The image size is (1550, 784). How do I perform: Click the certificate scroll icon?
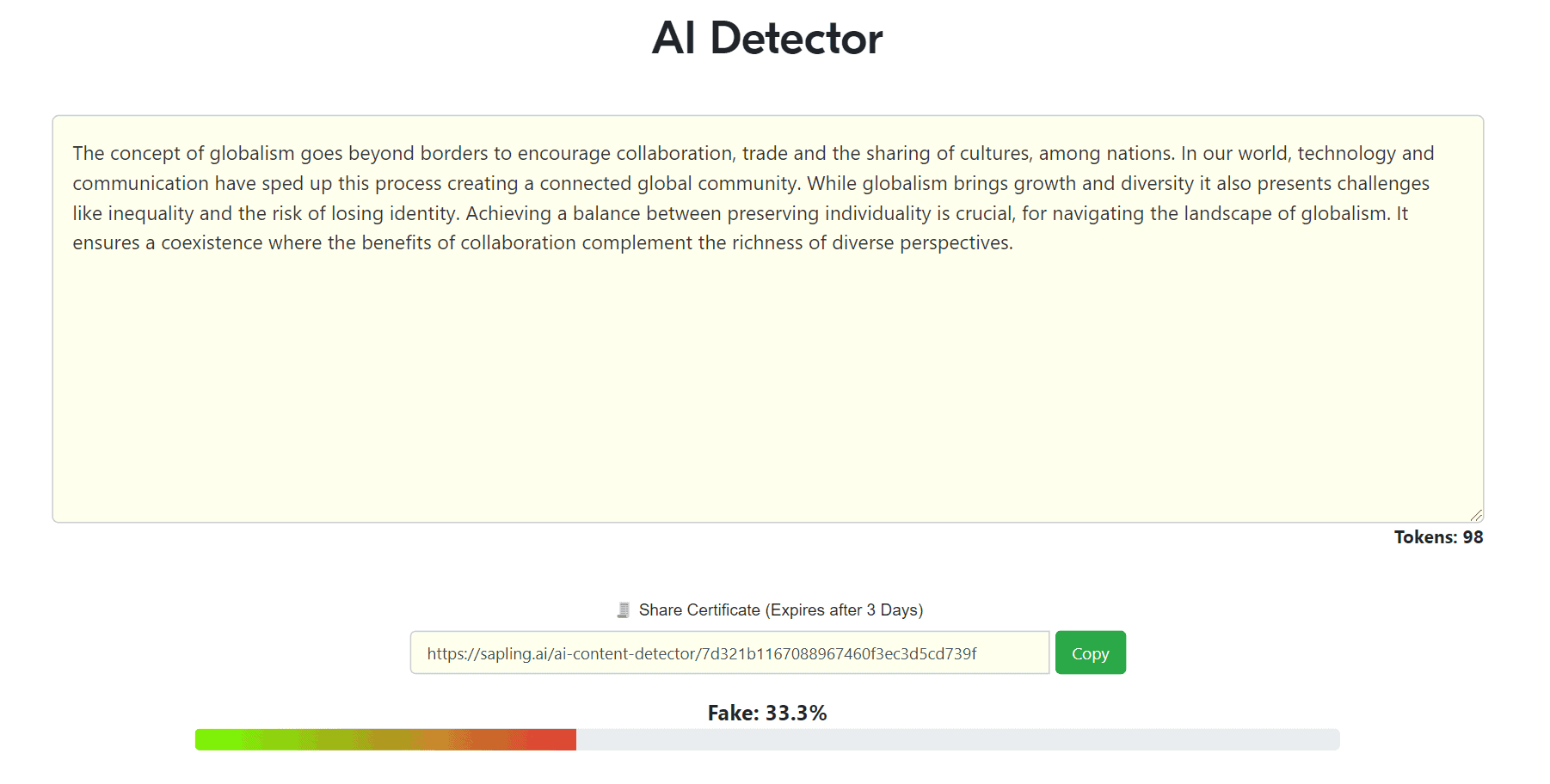624,610
